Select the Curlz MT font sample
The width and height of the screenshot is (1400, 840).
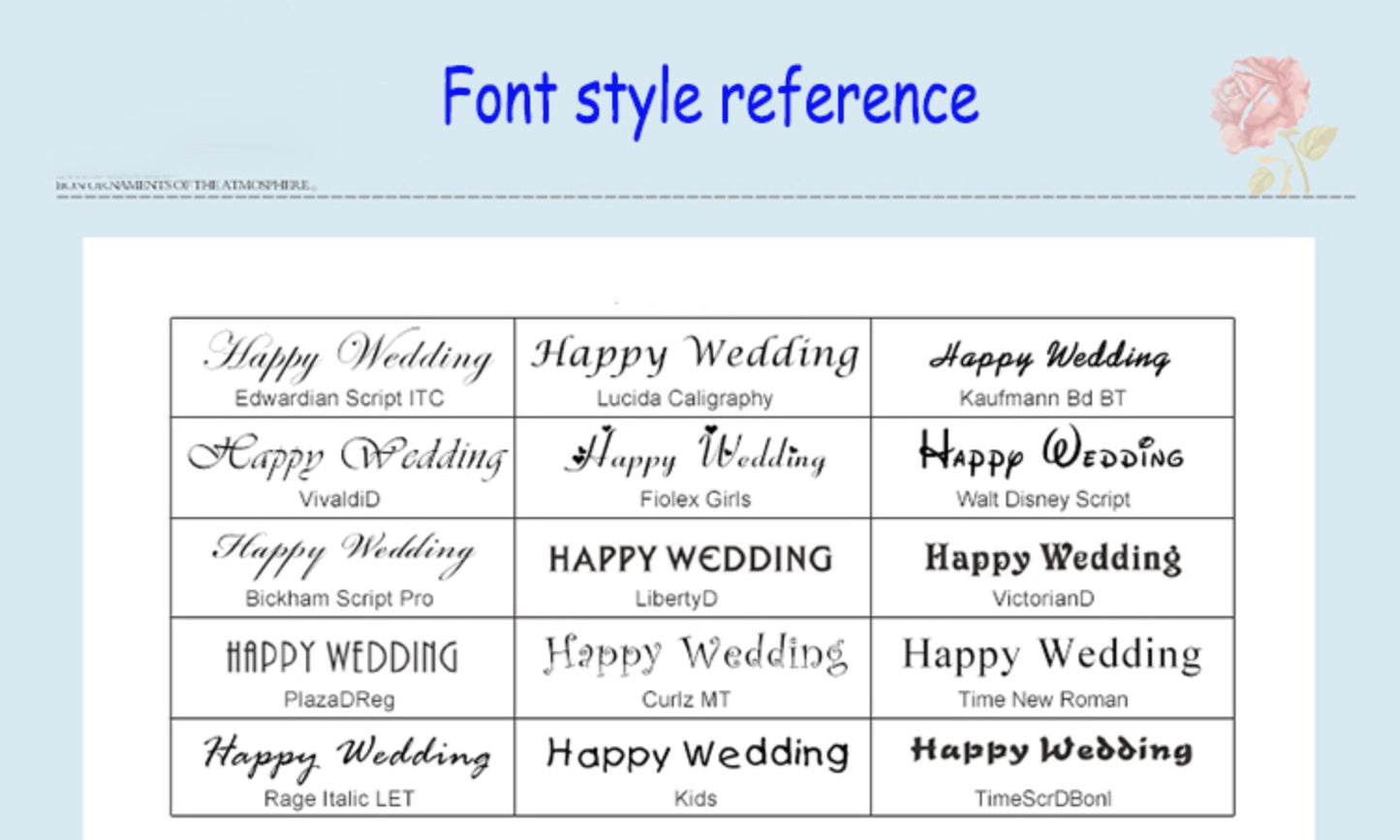click(x=695, y=655)
